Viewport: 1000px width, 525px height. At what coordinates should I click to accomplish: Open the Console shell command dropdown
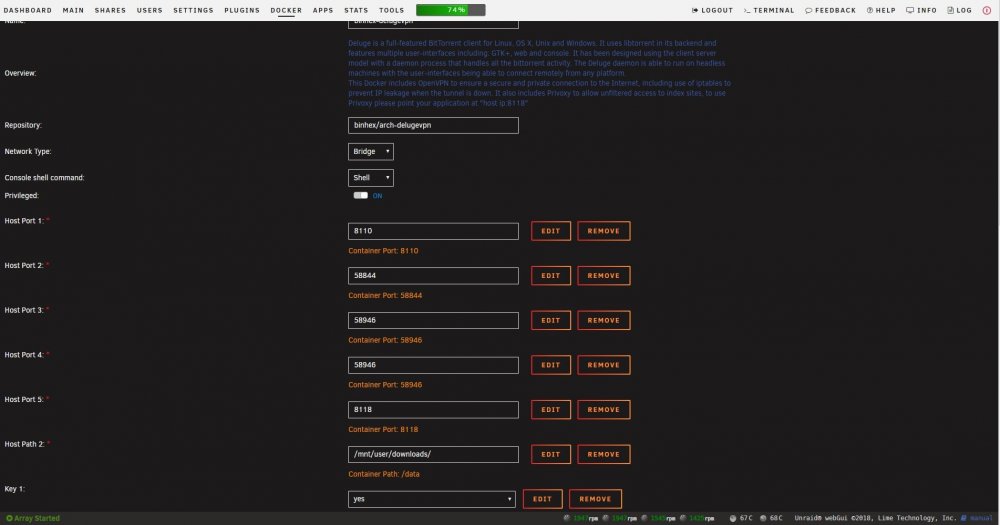[x=371, y=177]
